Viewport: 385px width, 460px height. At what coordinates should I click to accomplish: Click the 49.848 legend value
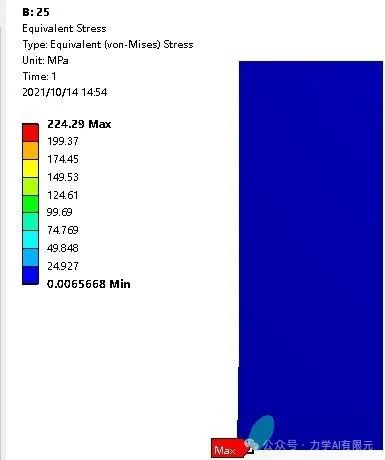point(63,248)
